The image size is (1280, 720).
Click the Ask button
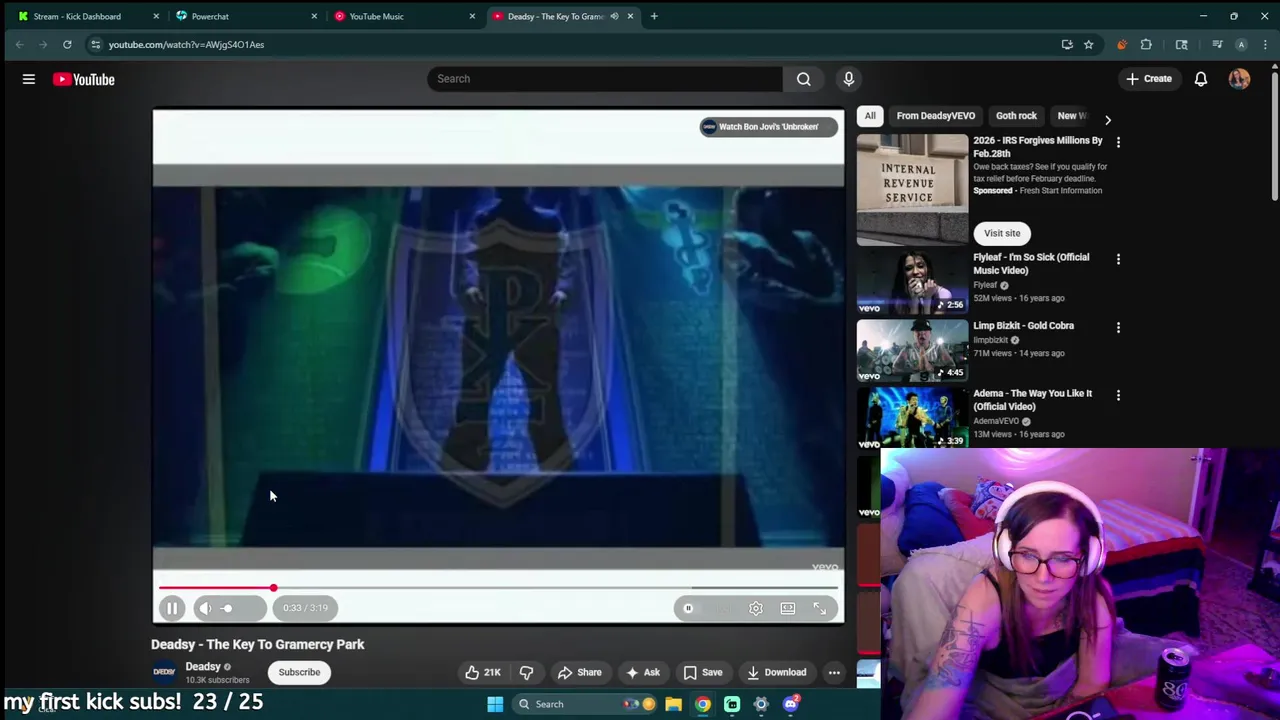pyautogui.click(x=643, y=672)
